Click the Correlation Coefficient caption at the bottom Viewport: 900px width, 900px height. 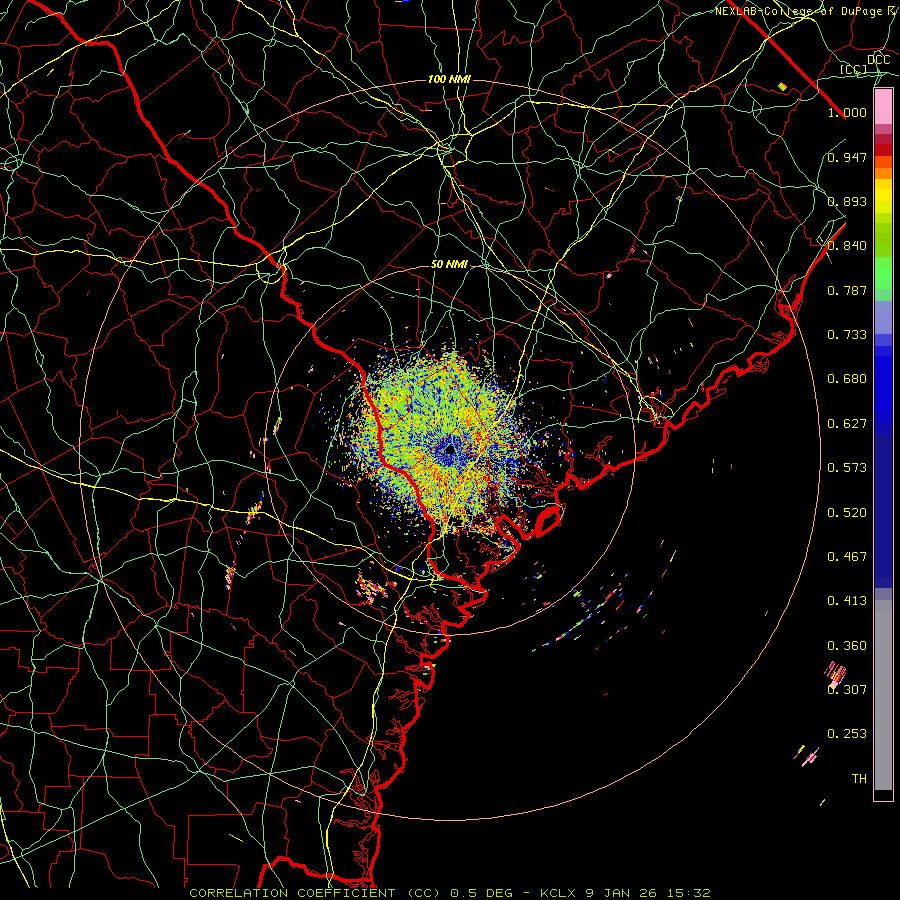pyautogui.click(x=450, y=893)
